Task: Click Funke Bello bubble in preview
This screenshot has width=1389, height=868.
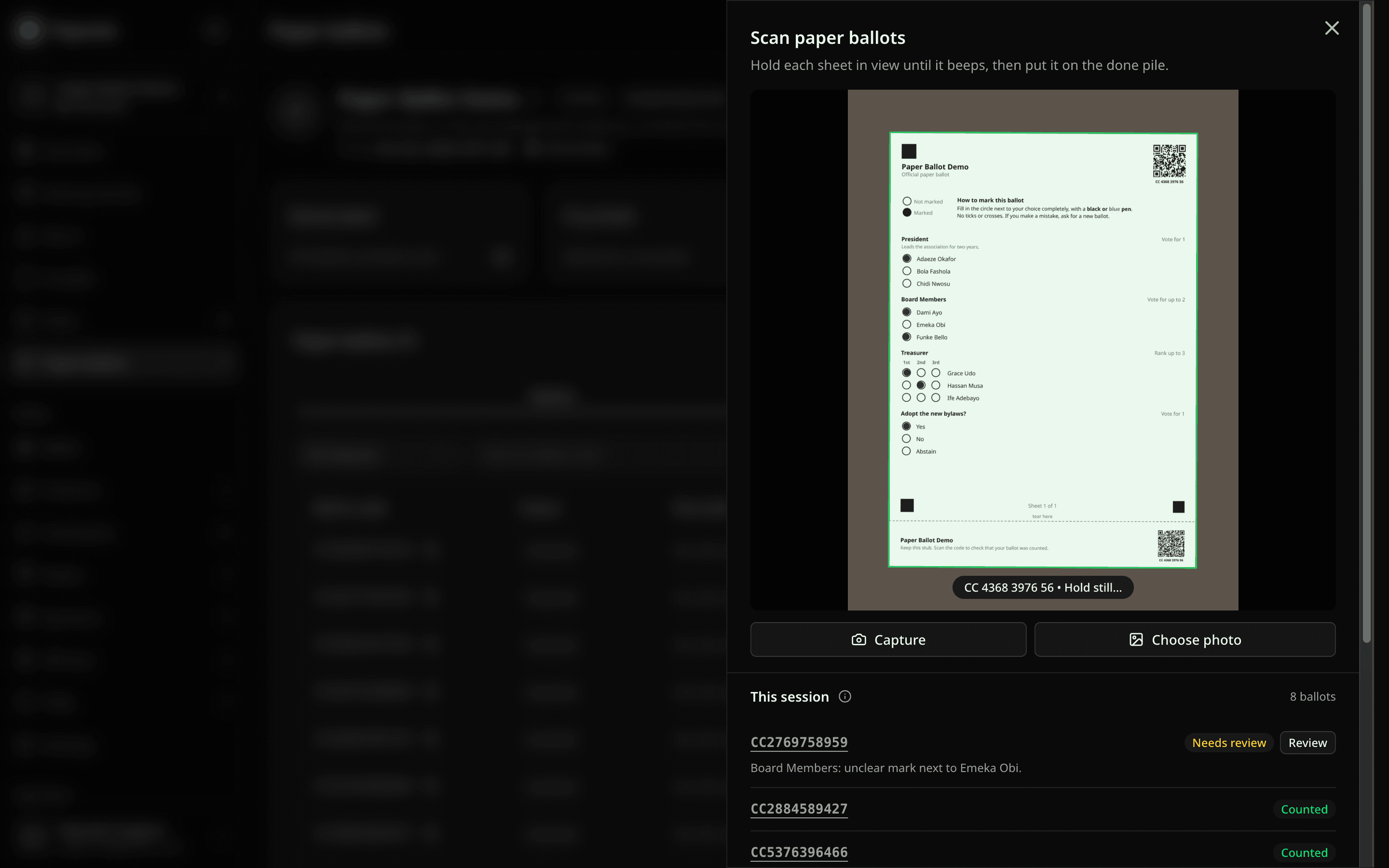Action: pos(907,337)
